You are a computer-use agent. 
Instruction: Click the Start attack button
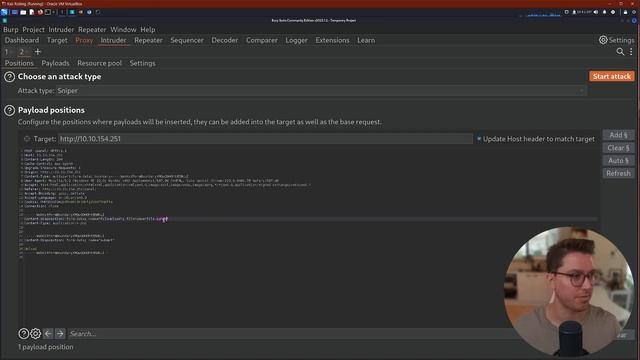[x=611, y=76]
